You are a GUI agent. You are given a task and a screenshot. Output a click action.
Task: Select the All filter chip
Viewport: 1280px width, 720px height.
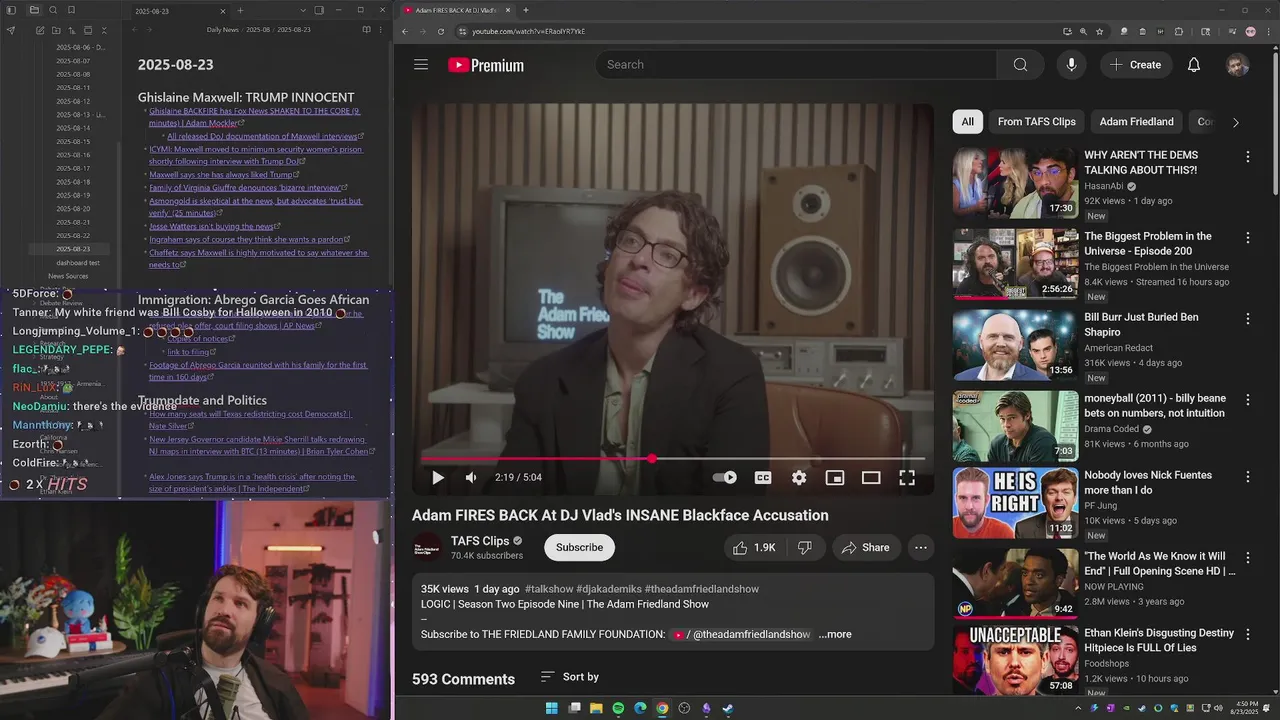(967, 122)
